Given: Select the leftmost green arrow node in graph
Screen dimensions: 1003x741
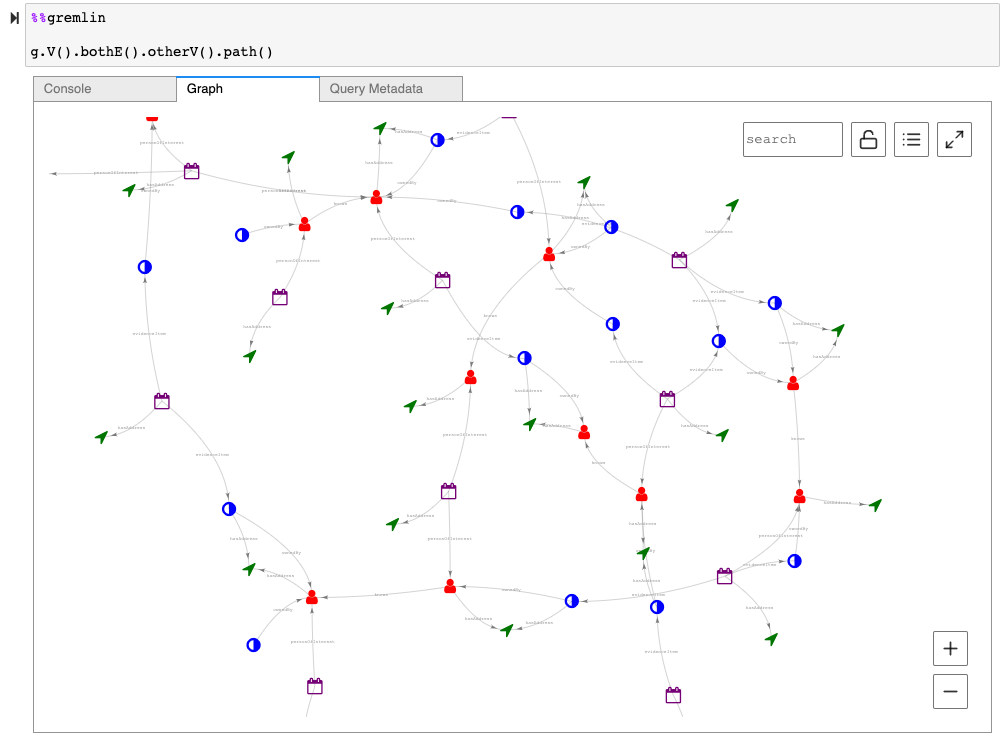Looking at the screenshot, I should [101, 437].
